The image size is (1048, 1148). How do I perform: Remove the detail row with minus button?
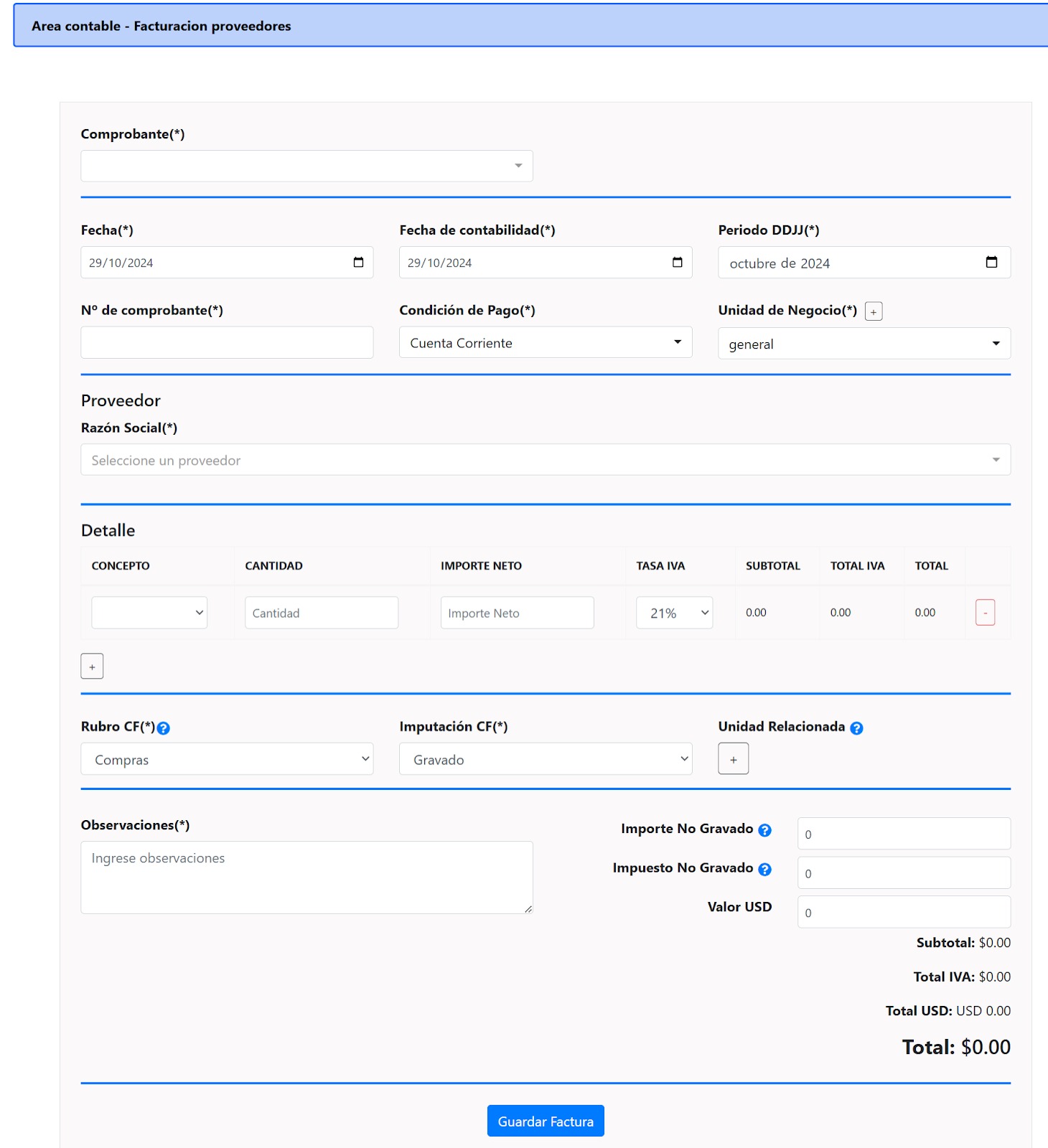[x=985, y=613]
